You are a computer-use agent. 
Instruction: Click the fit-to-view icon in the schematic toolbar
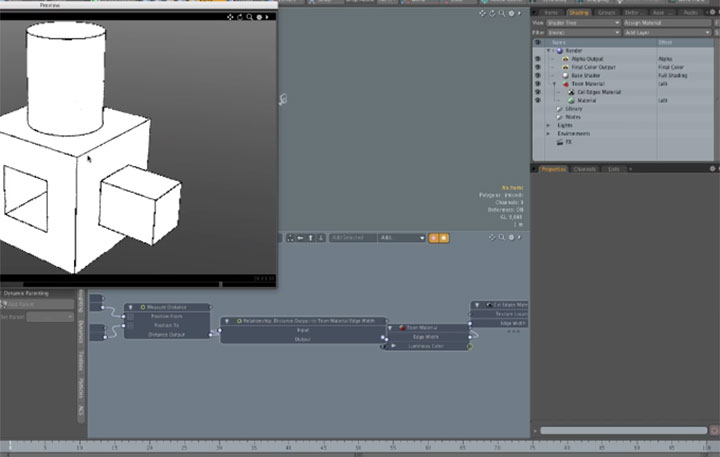[x=290, y=238]
